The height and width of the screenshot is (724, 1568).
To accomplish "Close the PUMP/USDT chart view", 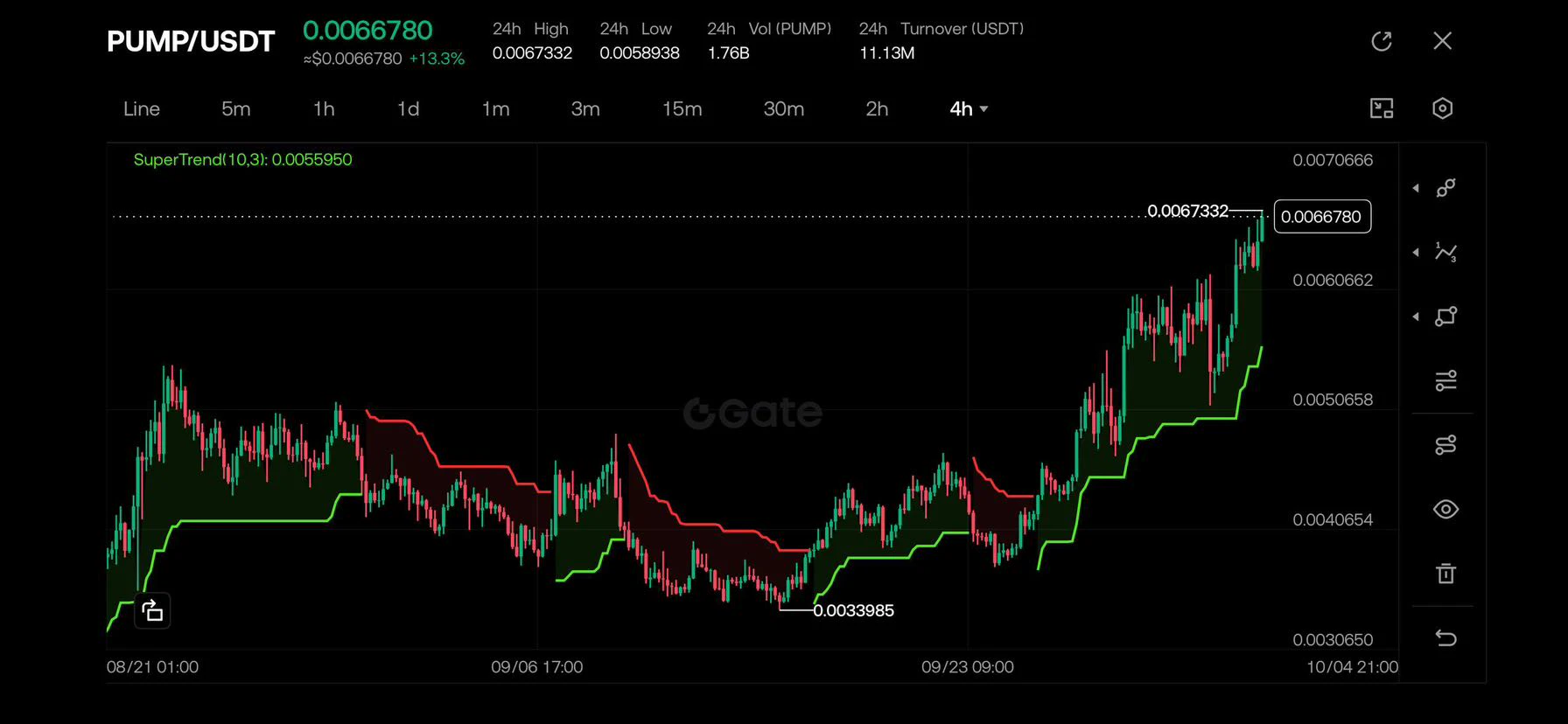I will click(x=1443, y=41).
